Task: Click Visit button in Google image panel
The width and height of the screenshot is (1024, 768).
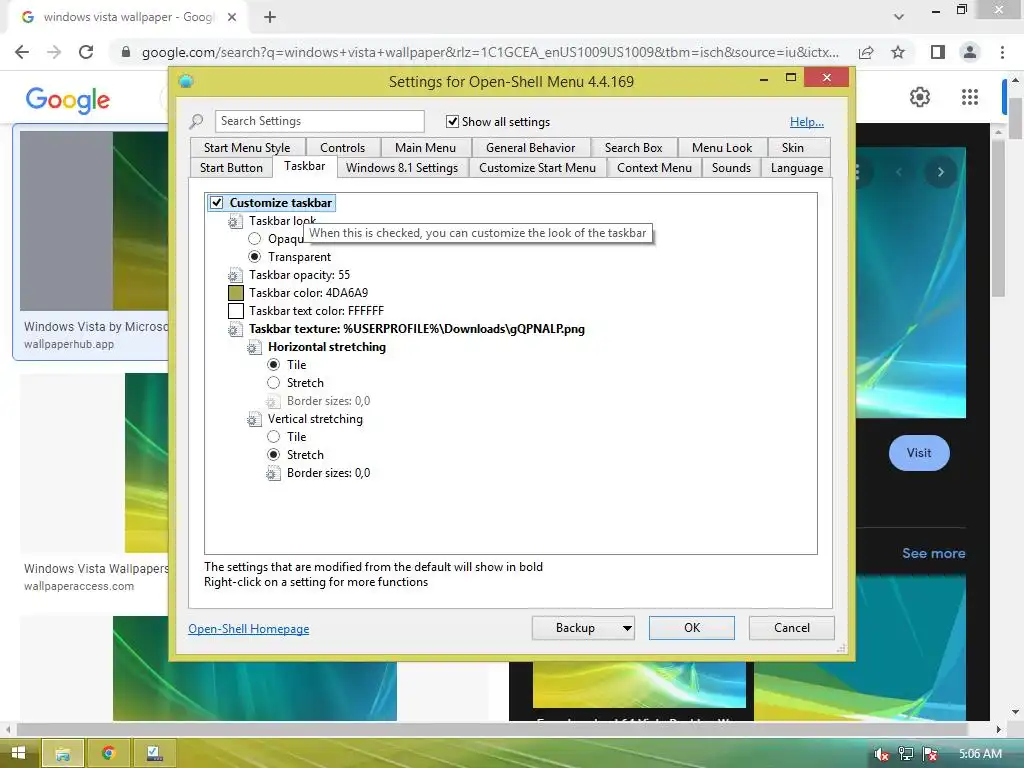Action: click(919, 453)
